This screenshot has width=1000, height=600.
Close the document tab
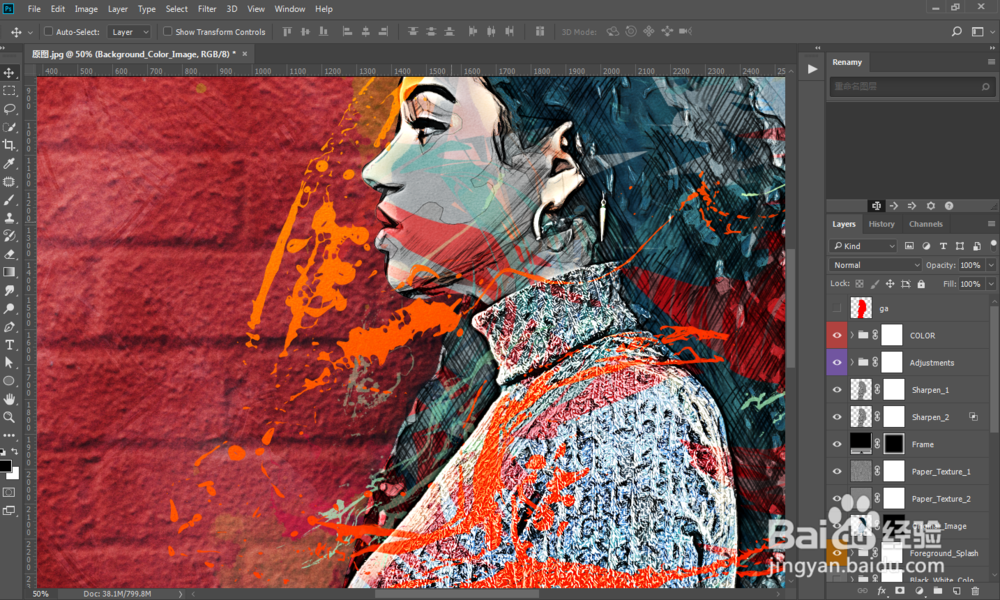[x=244, y=54]
